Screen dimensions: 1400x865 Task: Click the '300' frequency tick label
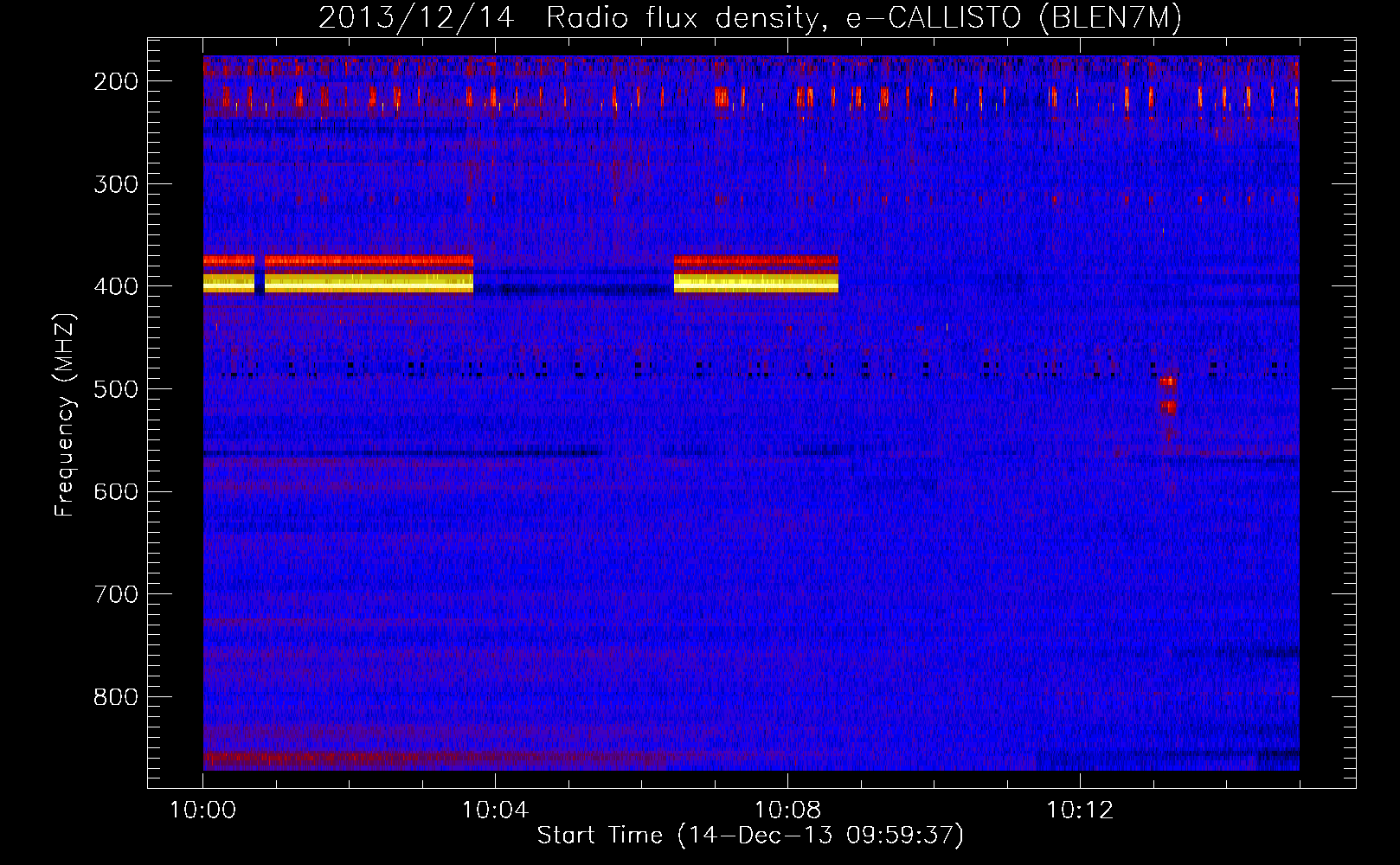click(x=115, y=184)
